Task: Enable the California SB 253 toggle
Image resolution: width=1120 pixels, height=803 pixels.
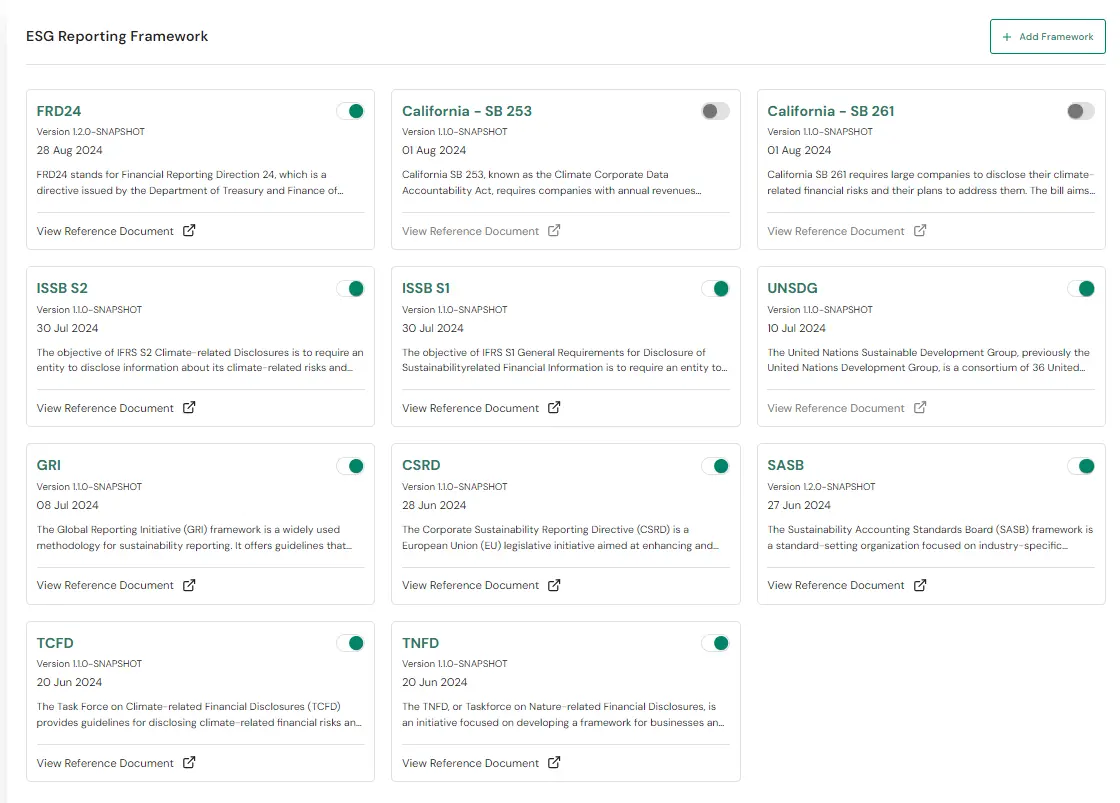Action: coord(715,111)
